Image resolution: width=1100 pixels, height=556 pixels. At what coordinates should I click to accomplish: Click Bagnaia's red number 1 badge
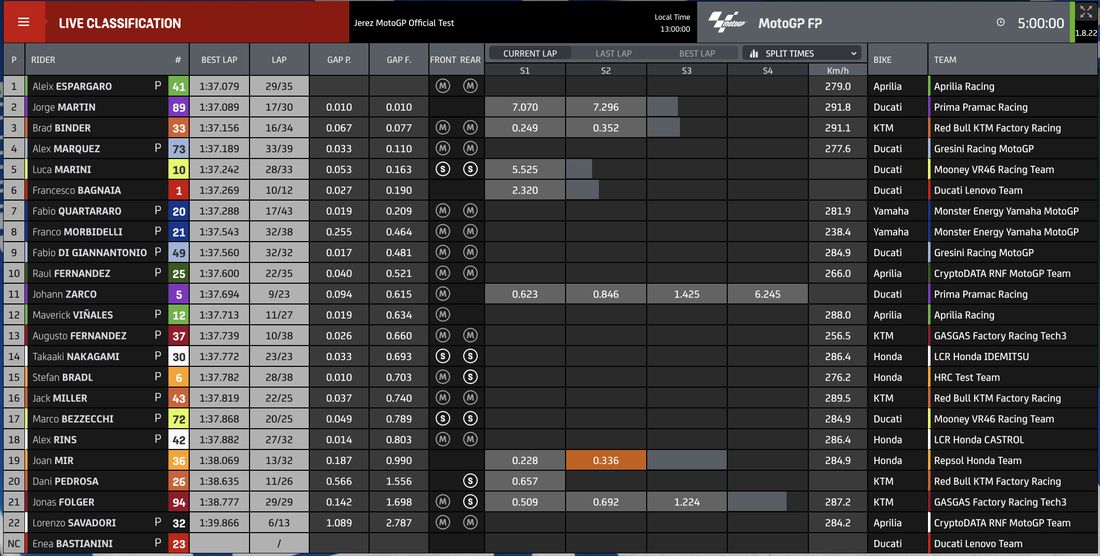coord(178,190)
